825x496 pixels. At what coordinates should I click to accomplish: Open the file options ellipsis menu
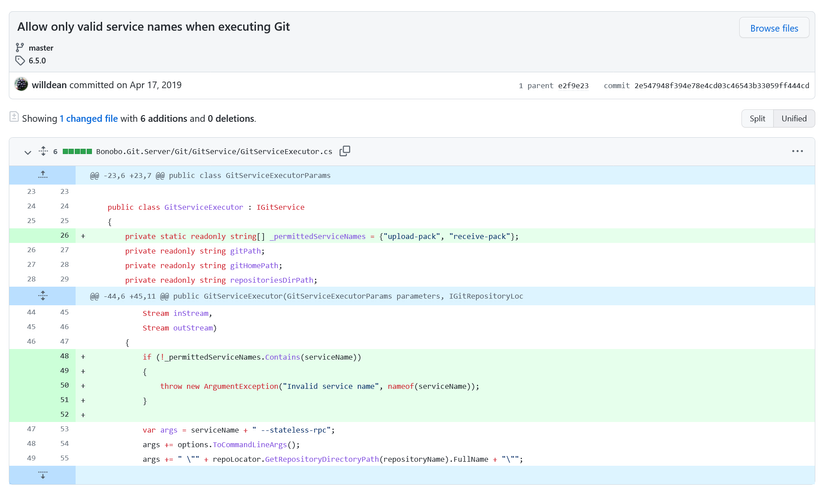click(797, 151)
